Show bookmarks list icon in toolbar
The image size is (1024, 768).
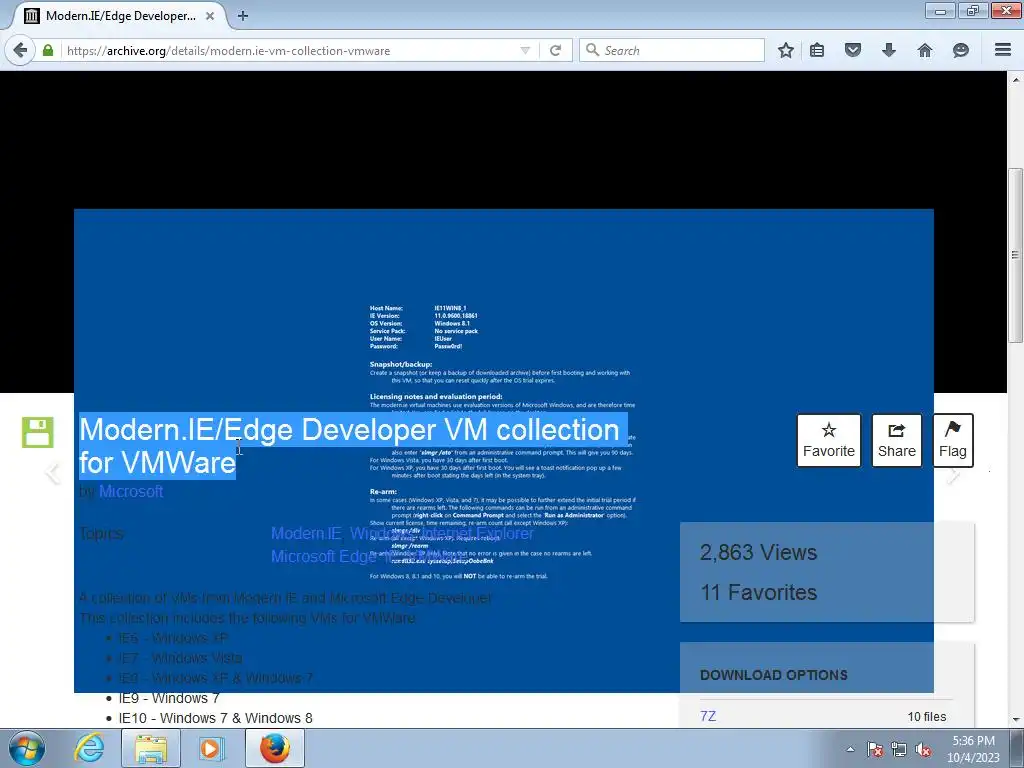(x=817, y=50)
